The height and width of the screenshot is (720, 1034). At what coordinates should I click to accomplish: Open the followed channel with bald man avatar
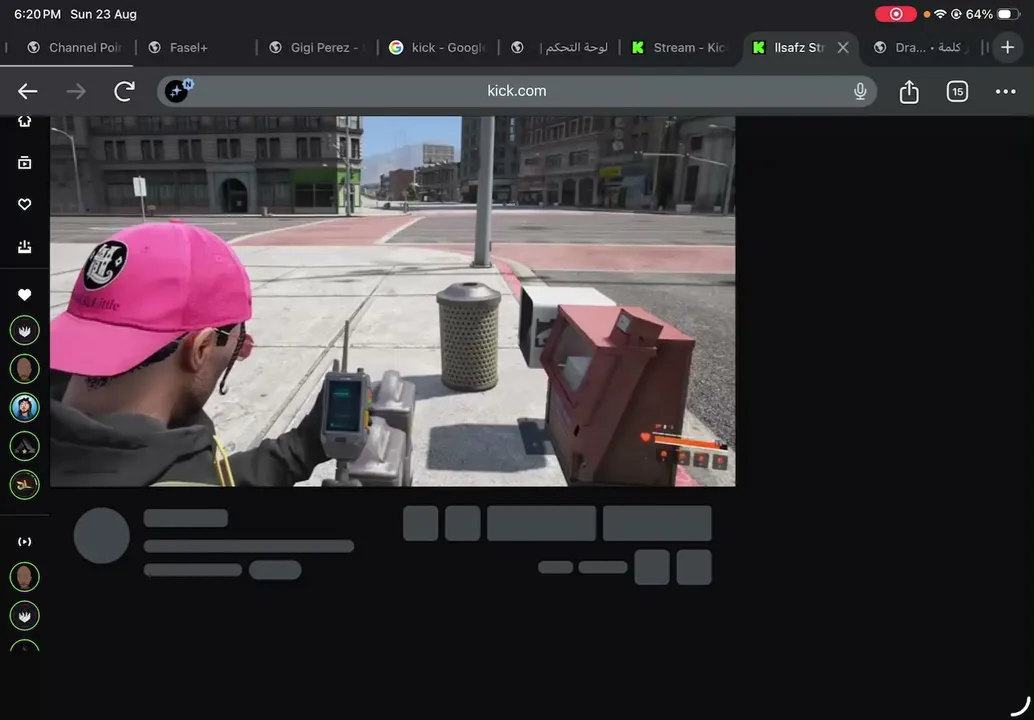point(24,369)
